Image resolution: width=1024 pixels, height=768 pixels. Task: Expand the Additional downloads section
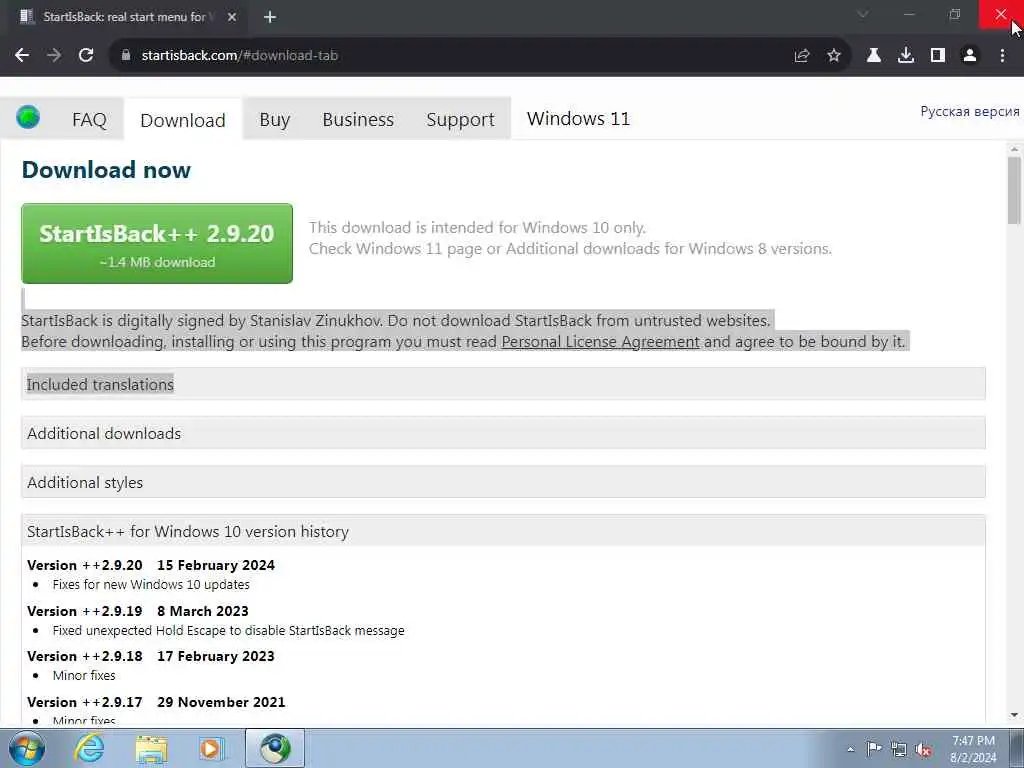(503, 433)
